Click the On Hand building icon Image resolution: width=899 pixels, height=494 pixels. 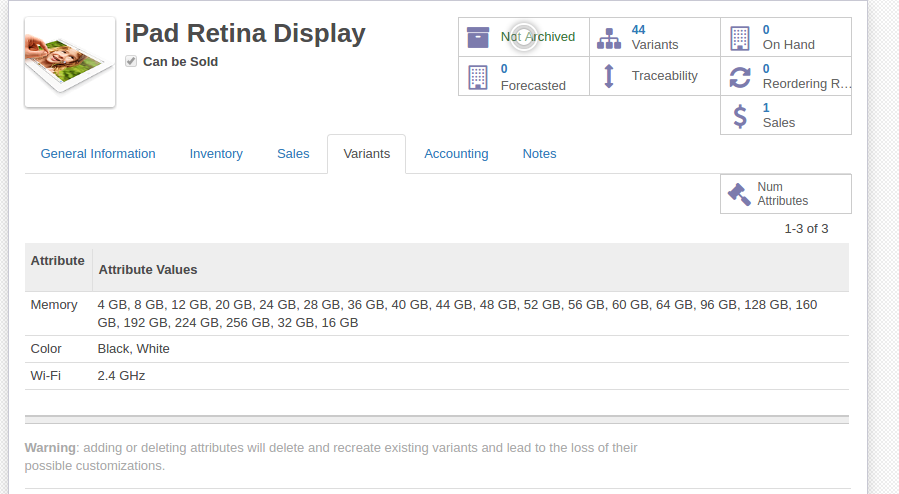[x=740, y=38]
